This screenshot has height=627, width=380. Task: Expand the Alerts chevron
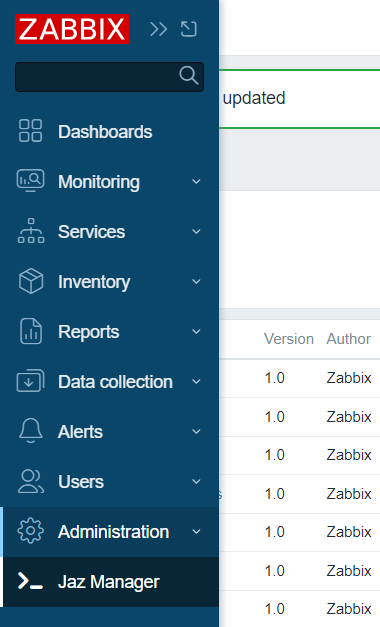point(196,431)
